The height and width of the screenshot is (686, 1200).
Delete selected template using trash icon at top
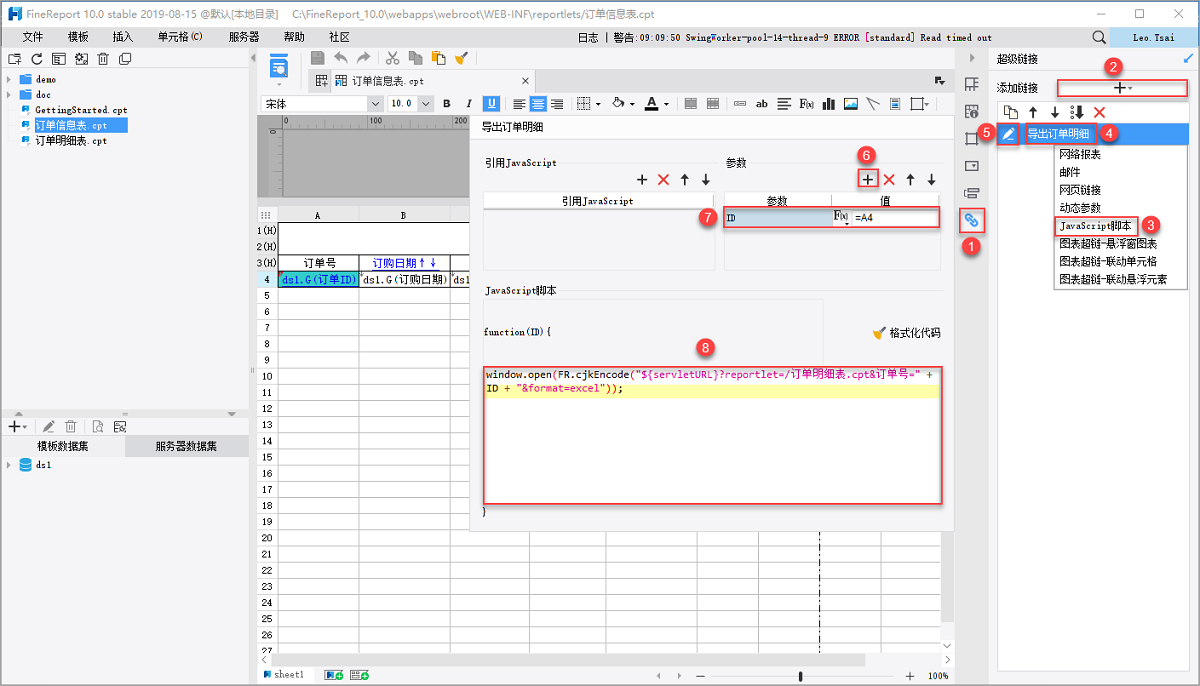pos(103,59)
